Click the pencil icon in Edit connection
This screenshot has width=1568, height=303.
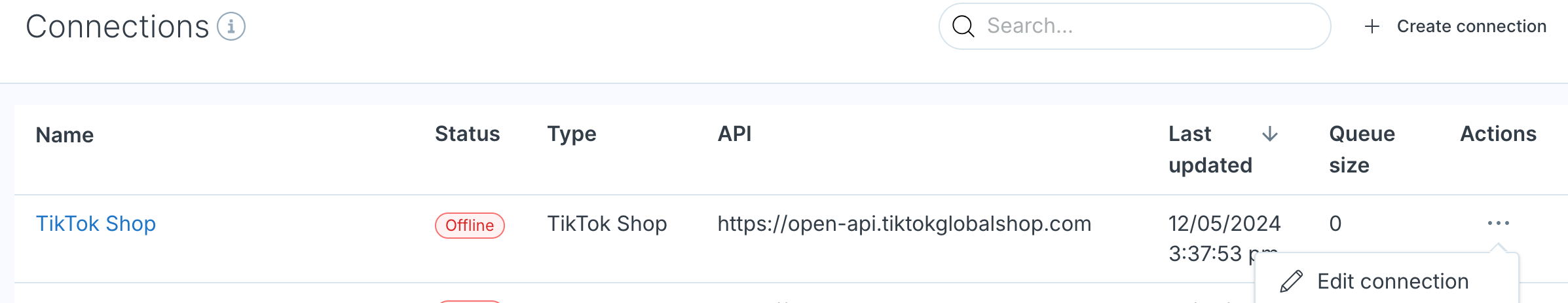1291,281
